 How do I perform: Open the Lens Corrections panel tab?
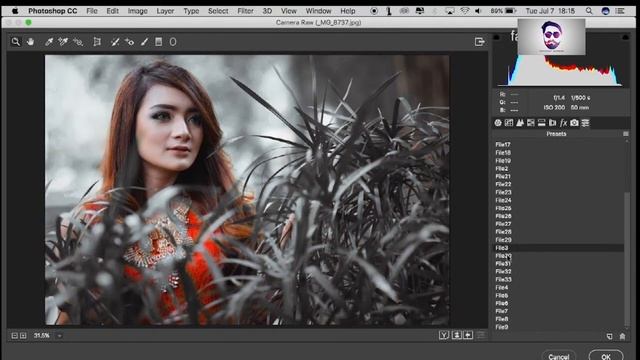(553, 123)
